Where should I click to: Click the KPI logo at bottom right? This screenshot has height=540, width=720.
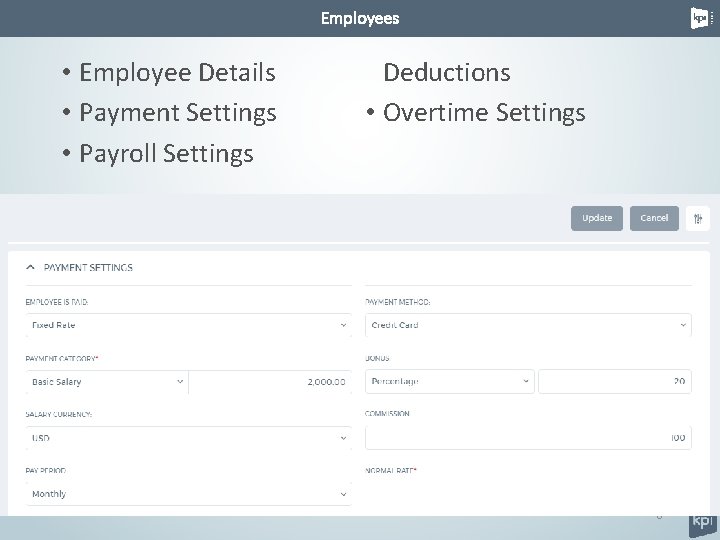pyautogui.click(x=703, y=526)
